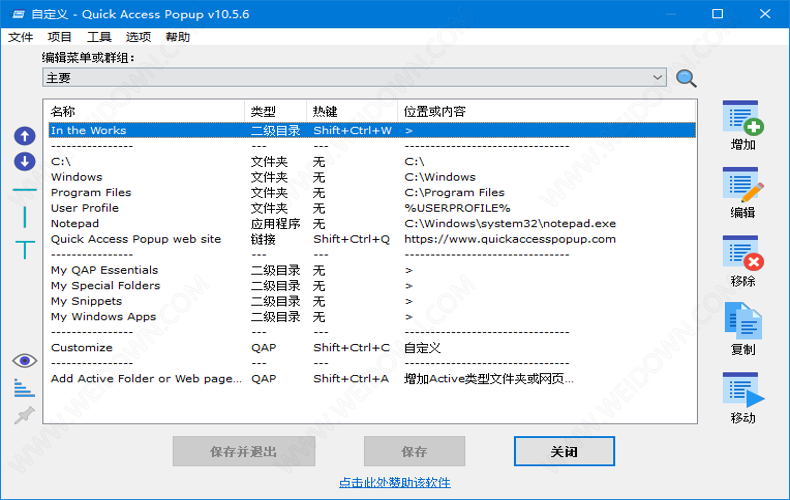Select the C:\ name entry
The image size is (790, 500).
point(61,162)
